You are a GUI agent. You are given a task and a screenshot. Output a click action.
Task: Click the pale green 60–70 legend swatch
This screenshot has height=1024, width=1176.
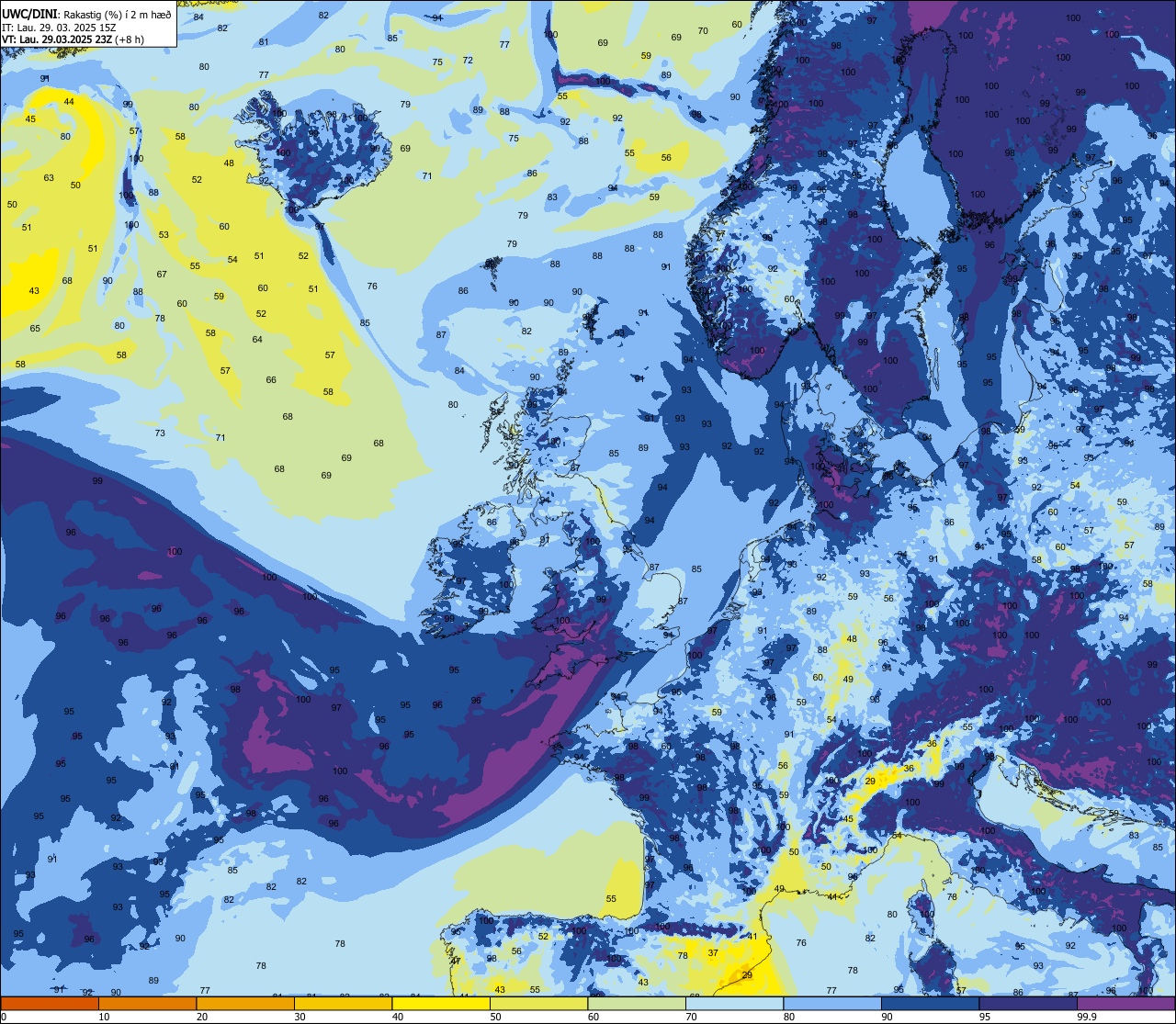coord(636,1004)
